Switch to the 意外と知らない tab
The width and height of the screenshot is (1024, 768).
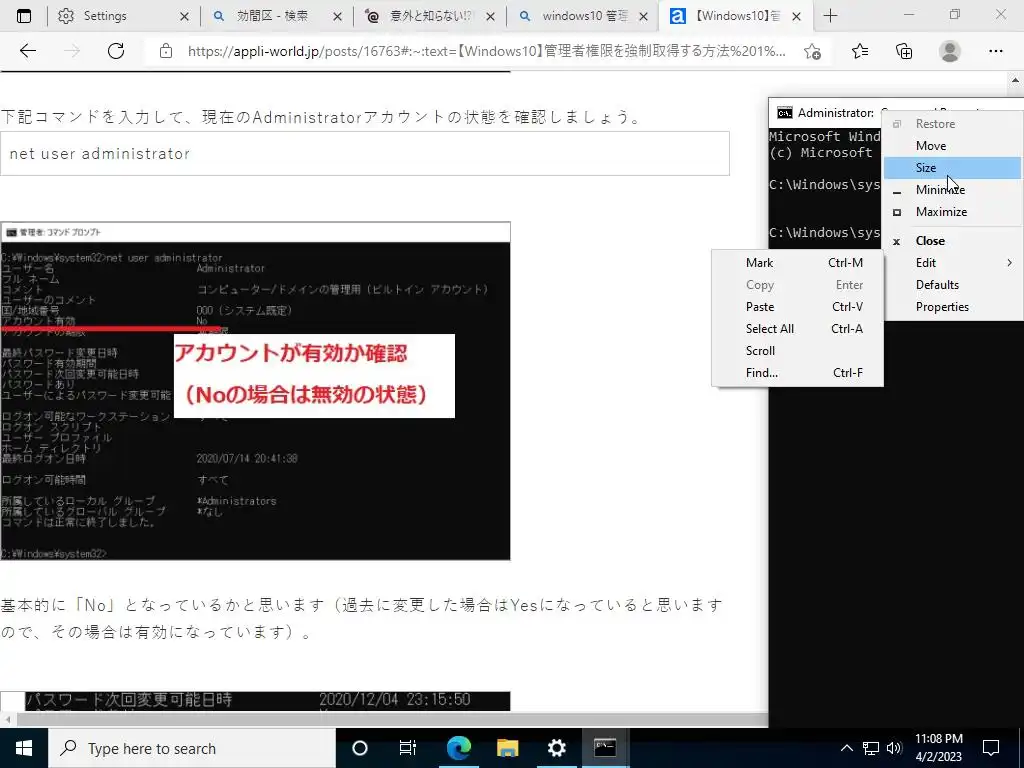pyautogui.click(x=429, y=16)
